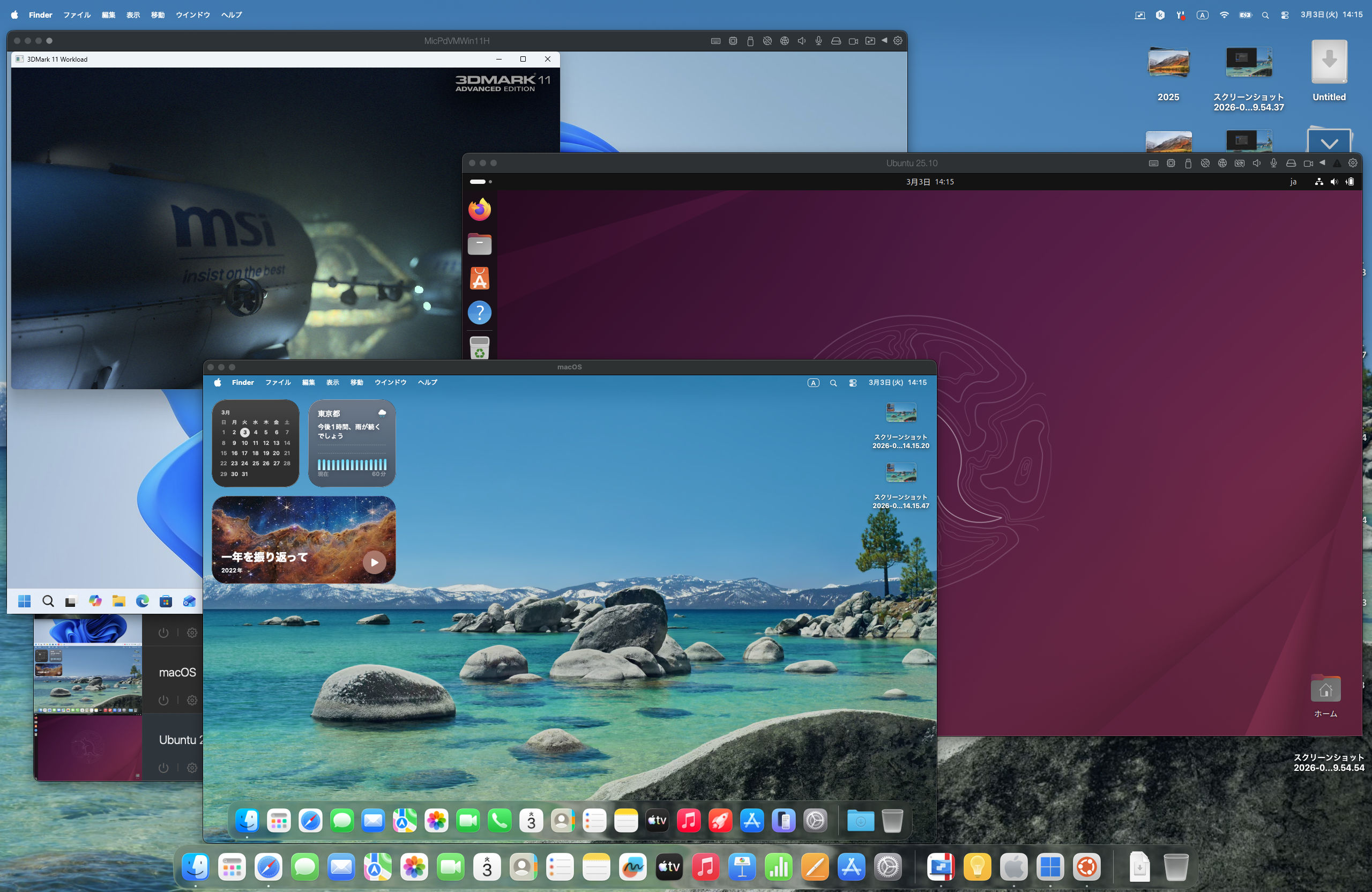Expand the desktop stack with chevron
Viewport: 1372px width, 892px height.
coord(1329,143)
